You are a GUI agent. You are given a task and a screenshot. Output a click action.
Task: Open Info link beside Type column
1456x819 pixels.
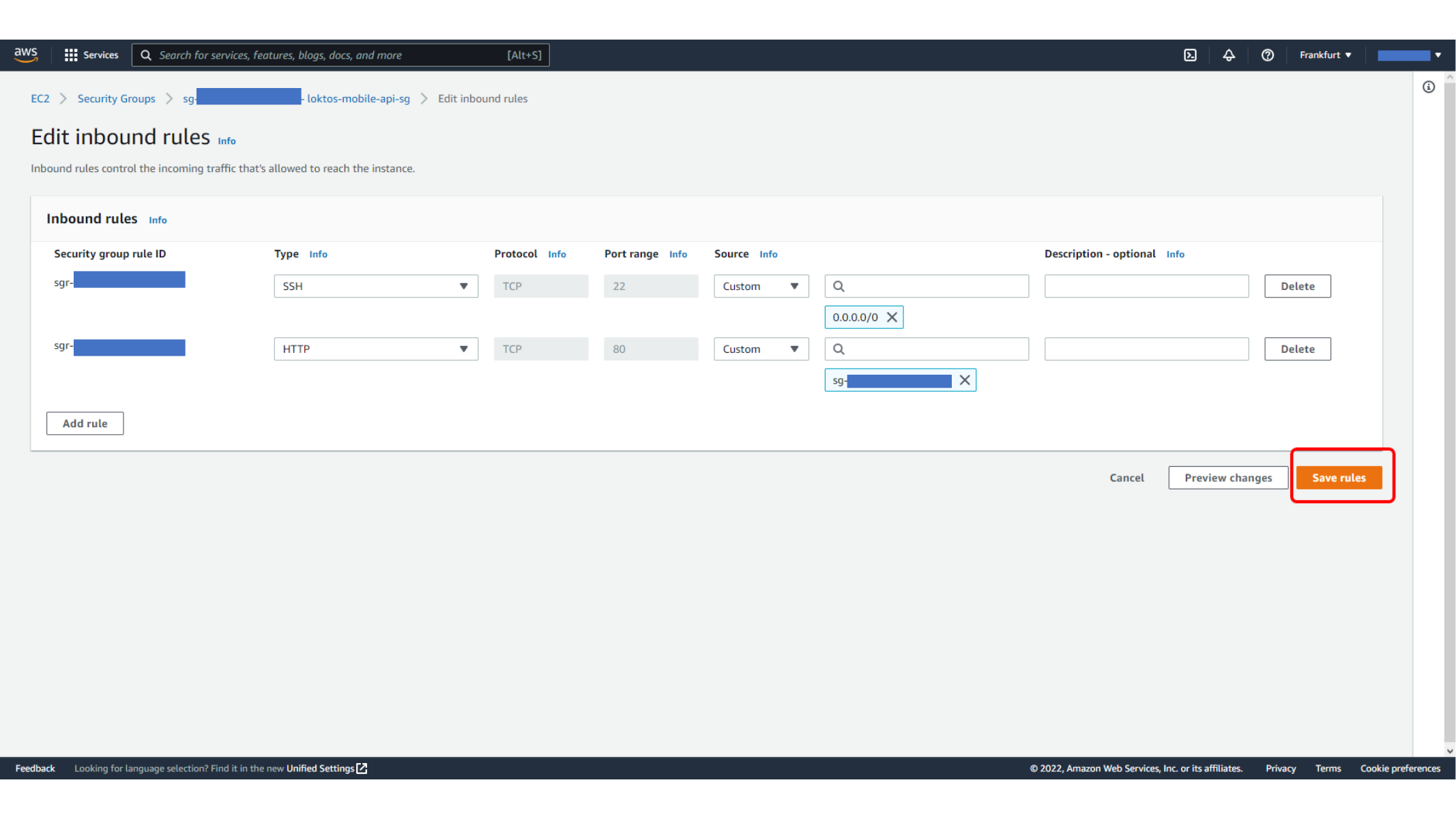pos(318,254)
